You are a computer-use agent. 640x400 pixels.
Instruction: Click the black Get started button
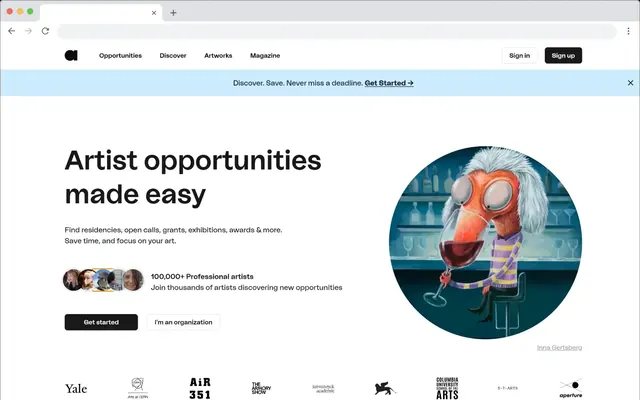click(101, 322)
